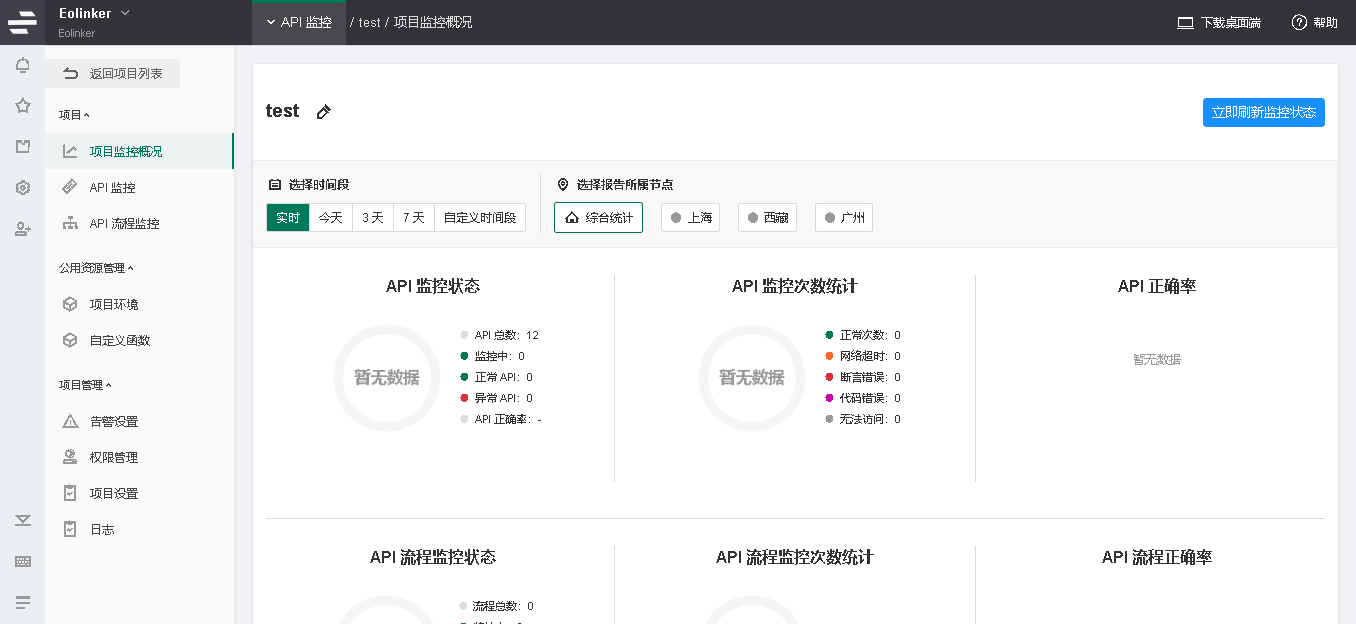The height and width of the screenshot is (624, 1356).
Task: Click the pencil edit icon beside test
Action: 323,112
